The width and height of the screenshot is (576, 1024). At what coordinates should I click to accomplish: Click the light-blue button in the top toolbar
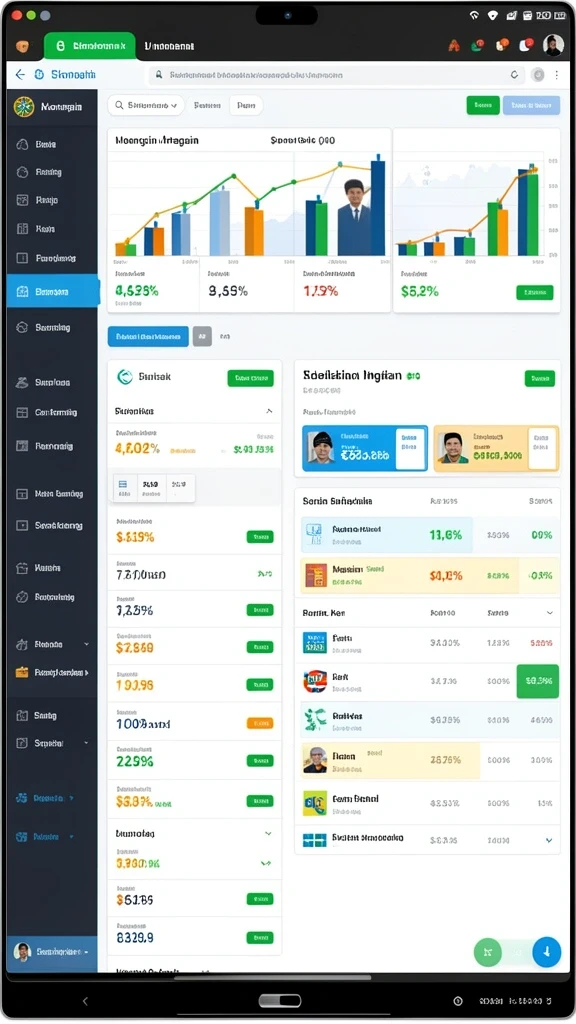(531, 105)
